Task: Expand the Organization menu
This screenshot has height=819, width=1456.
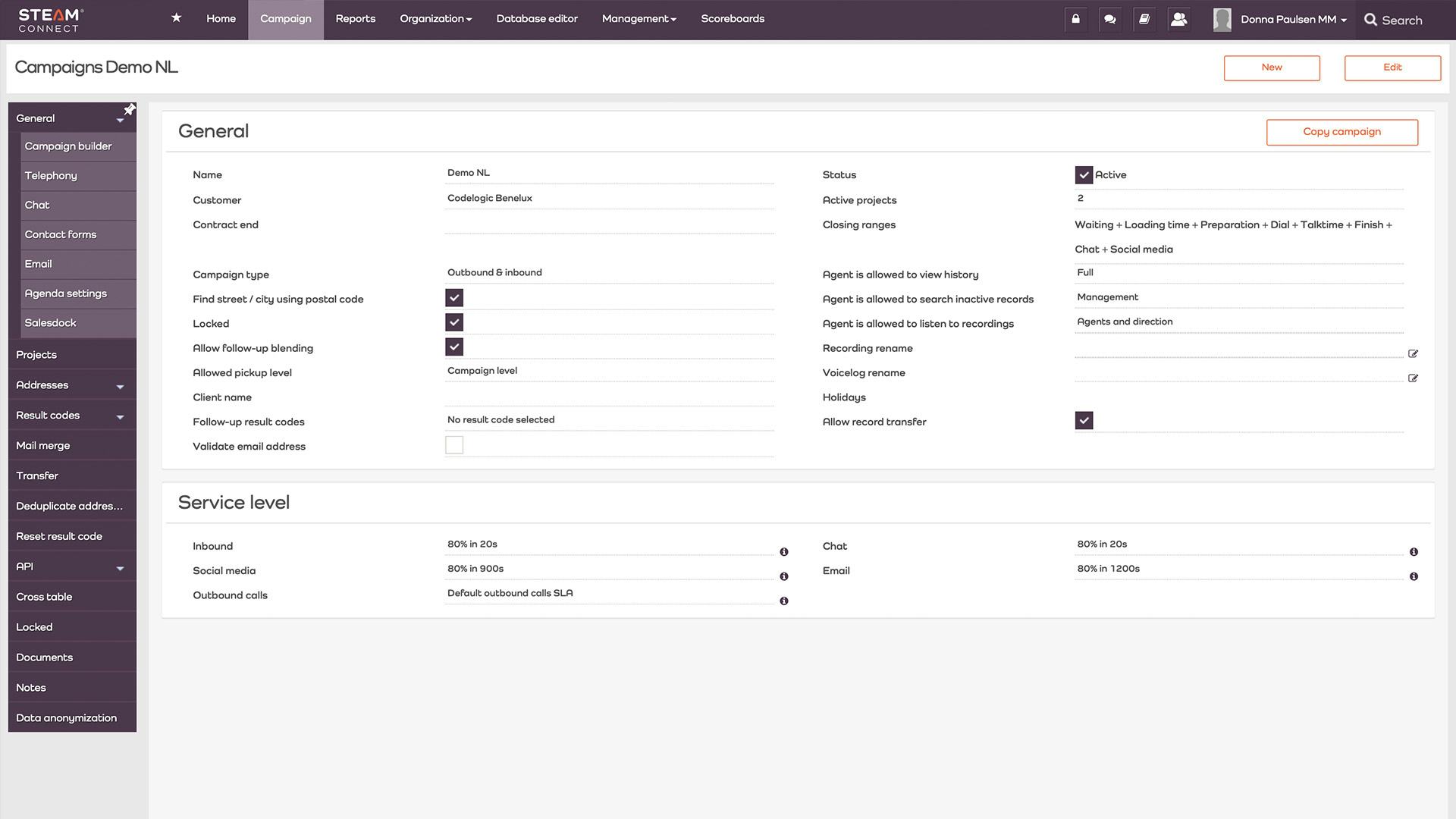Action: 435,18
